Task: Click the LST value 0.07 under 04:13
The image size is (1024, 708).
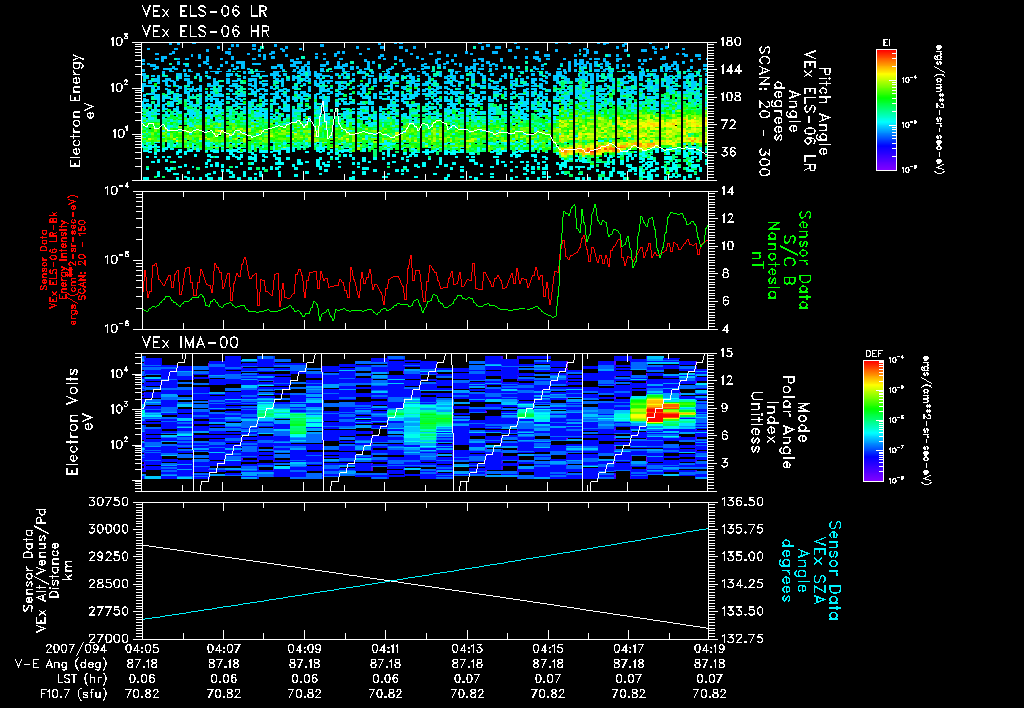Action: (467, 679)
